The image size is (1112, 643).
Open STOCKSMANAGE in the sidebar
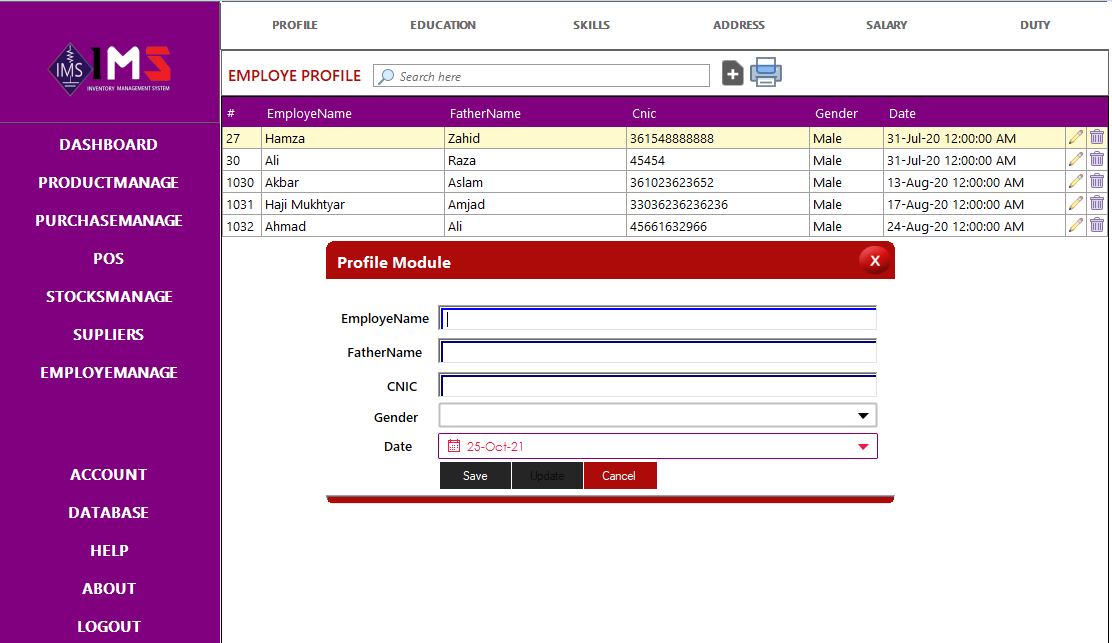109,296
